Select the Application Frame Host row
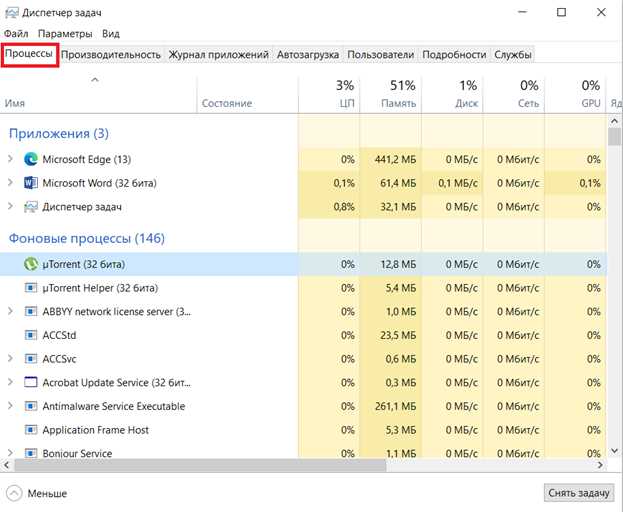This screenshot has width=623, height=512. (x=304, y=430)
